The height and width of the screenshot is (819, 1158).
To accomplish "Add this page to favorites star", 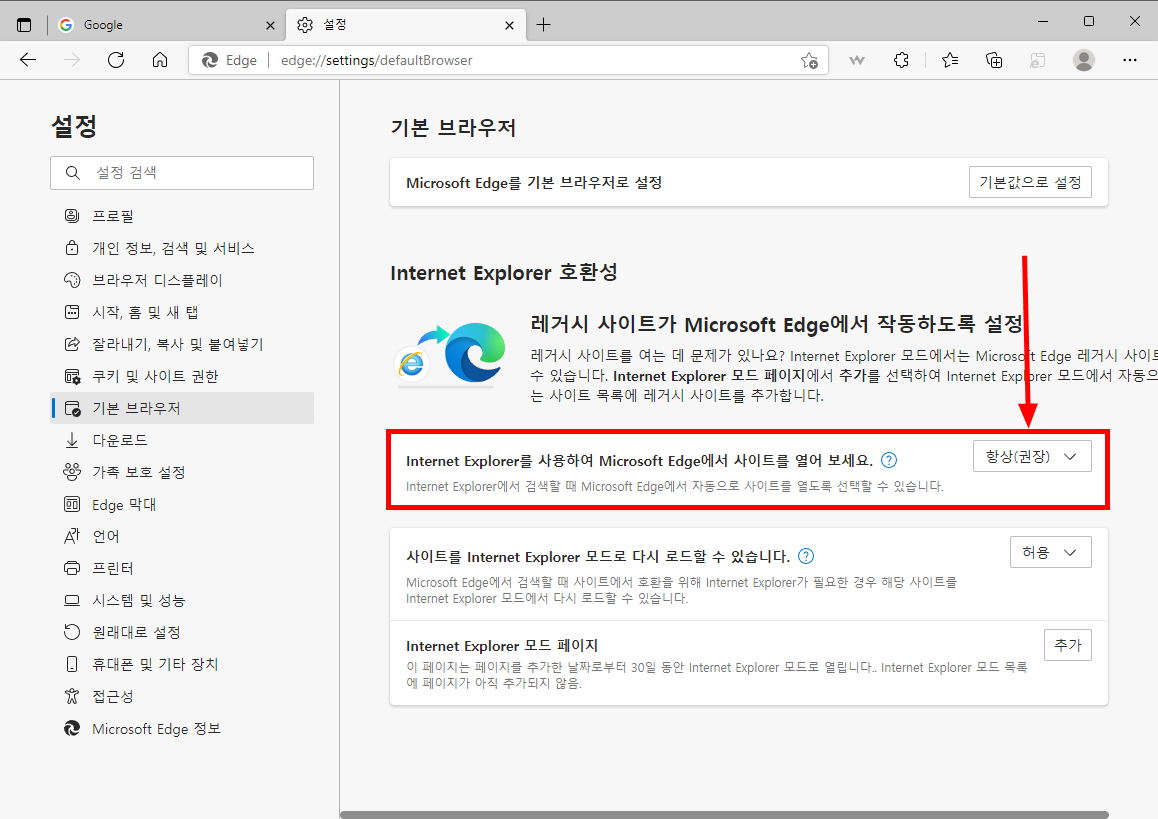I will click(x=809, y=61).
